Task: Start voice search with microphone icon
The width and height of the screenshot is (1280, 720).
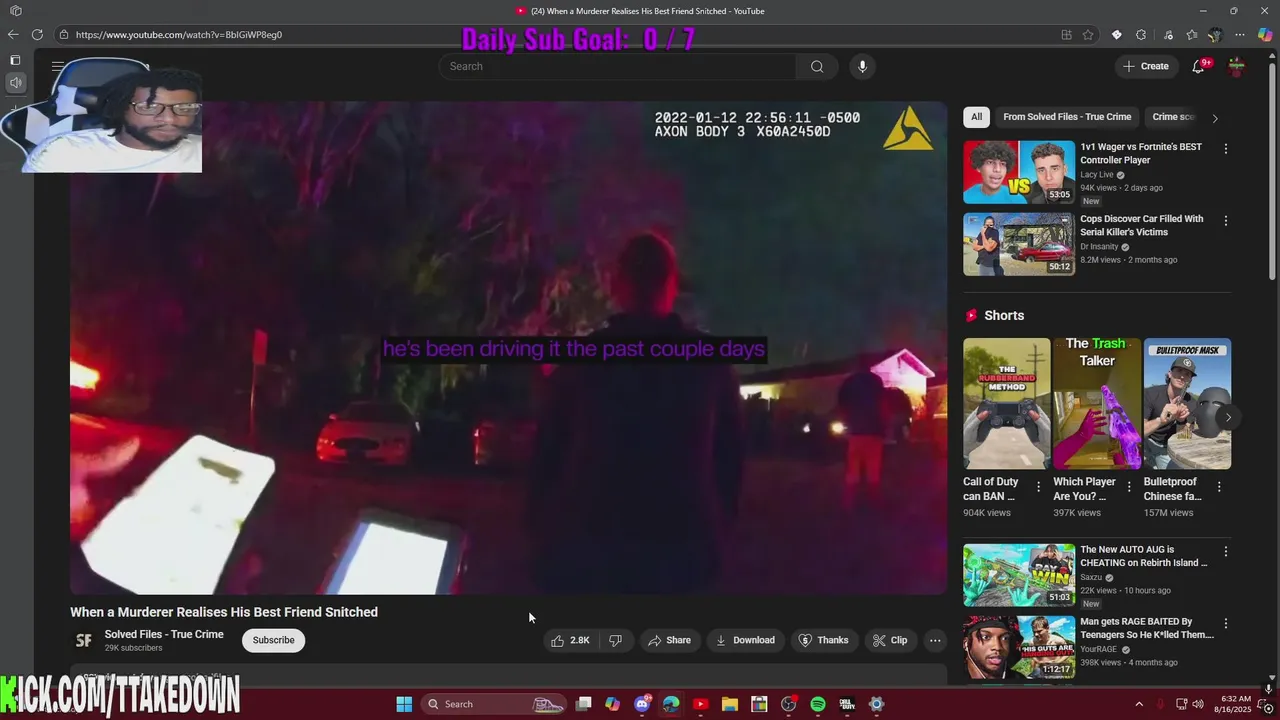Action: 862,66
